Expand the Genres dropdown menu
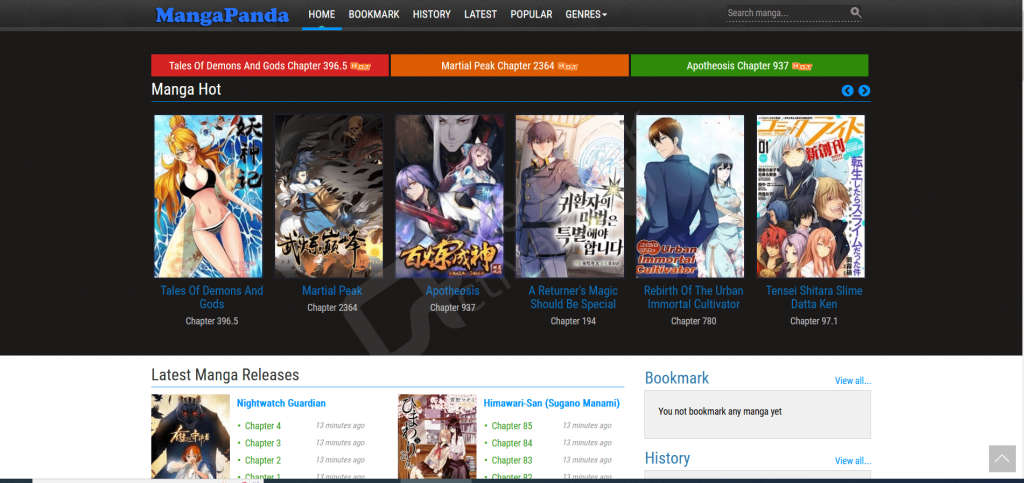Screen dimensions: 1024x483 (586, 14)
